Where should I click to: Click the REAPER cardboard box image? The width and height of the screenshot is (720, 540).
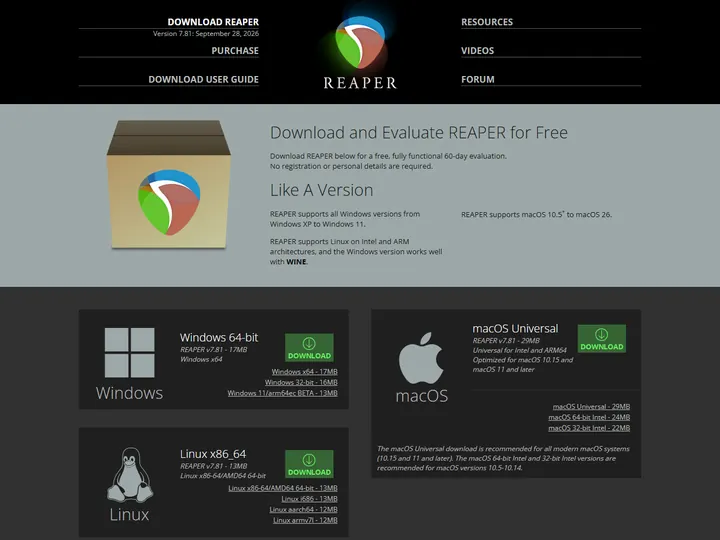(x=169, y=185)
